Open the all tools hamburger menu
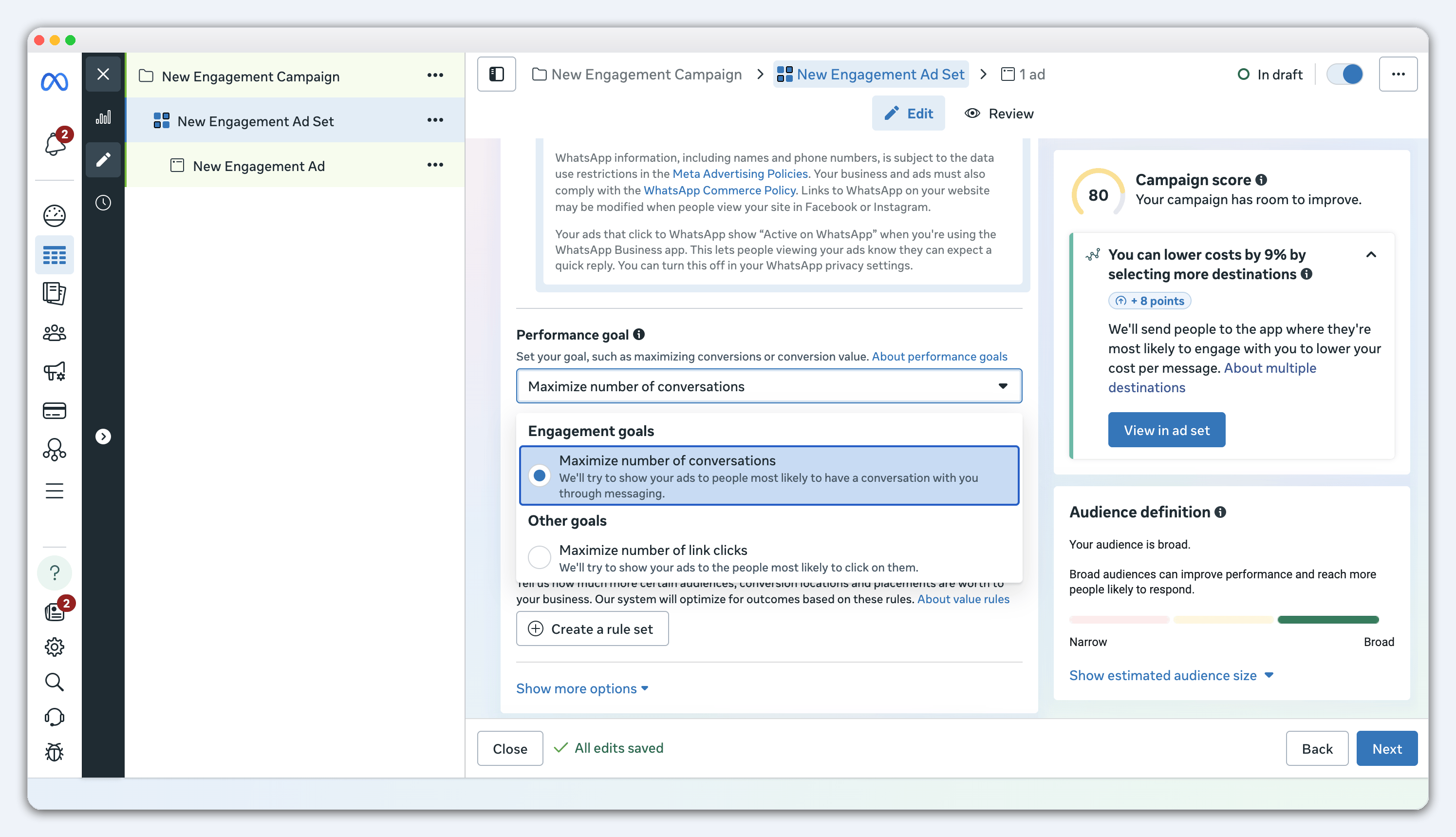 pyautogui.click(x=55, y=491)
